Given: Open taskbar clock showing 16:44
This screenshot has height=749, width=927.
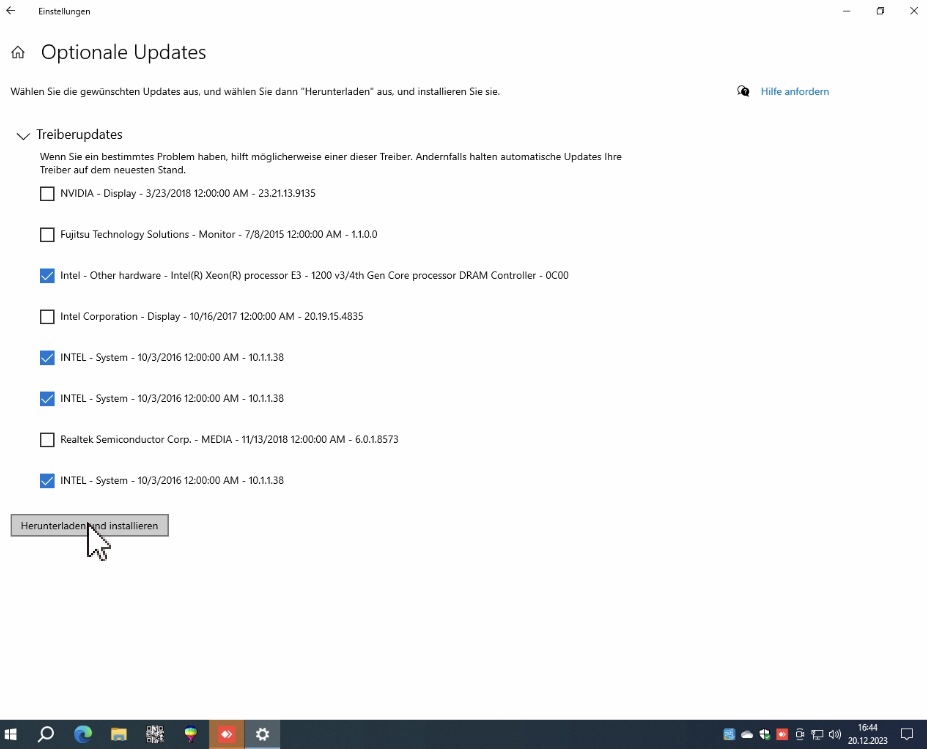Looking at the screenshot, I should [x=867, y=734].
